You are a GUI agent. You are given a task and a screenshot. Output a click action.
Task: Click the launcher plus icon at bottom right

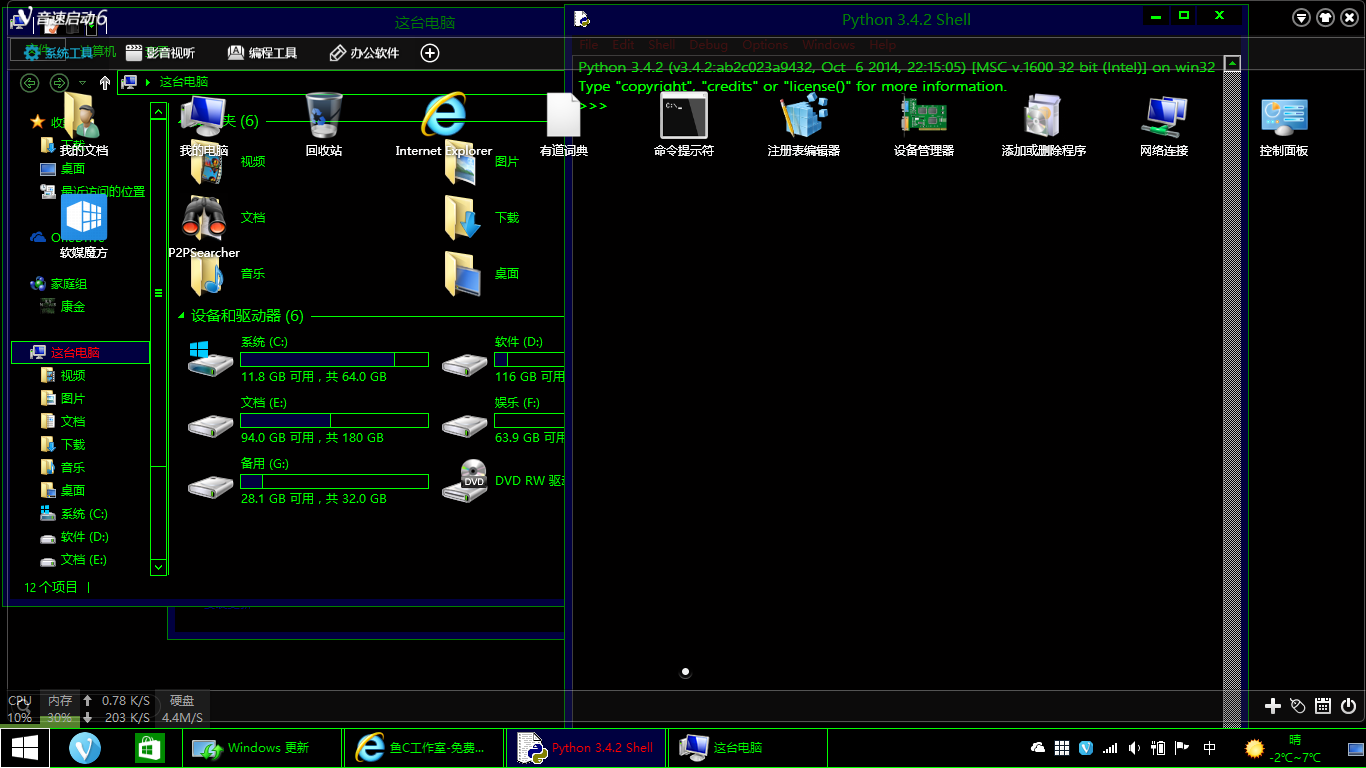point(1272,706)
